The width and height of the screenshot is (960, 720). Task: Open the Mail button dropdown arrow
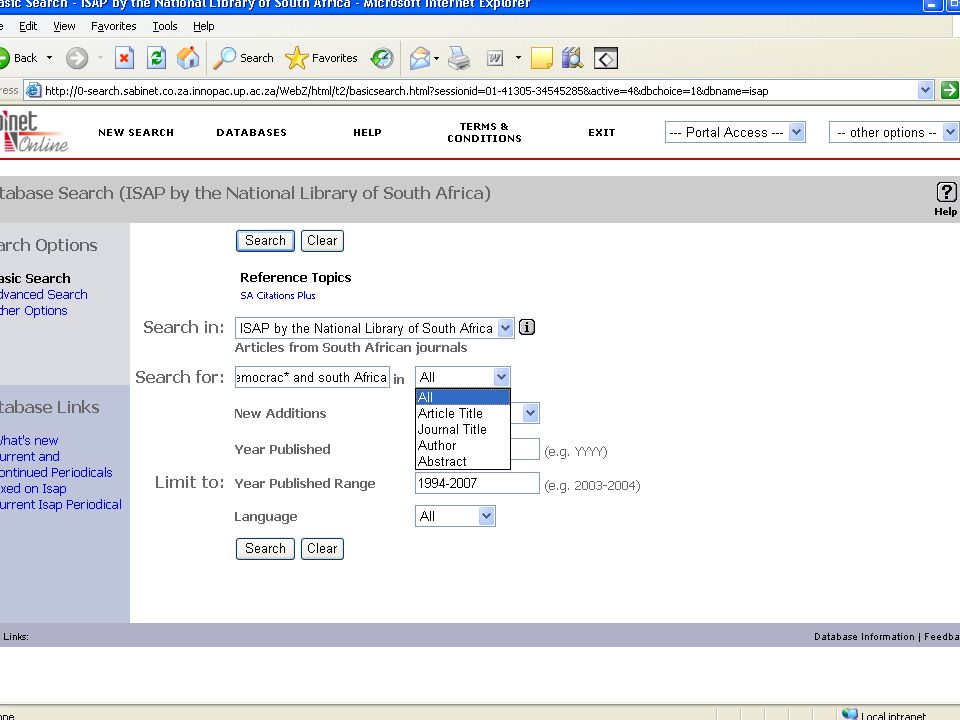(x=436, y=58)
